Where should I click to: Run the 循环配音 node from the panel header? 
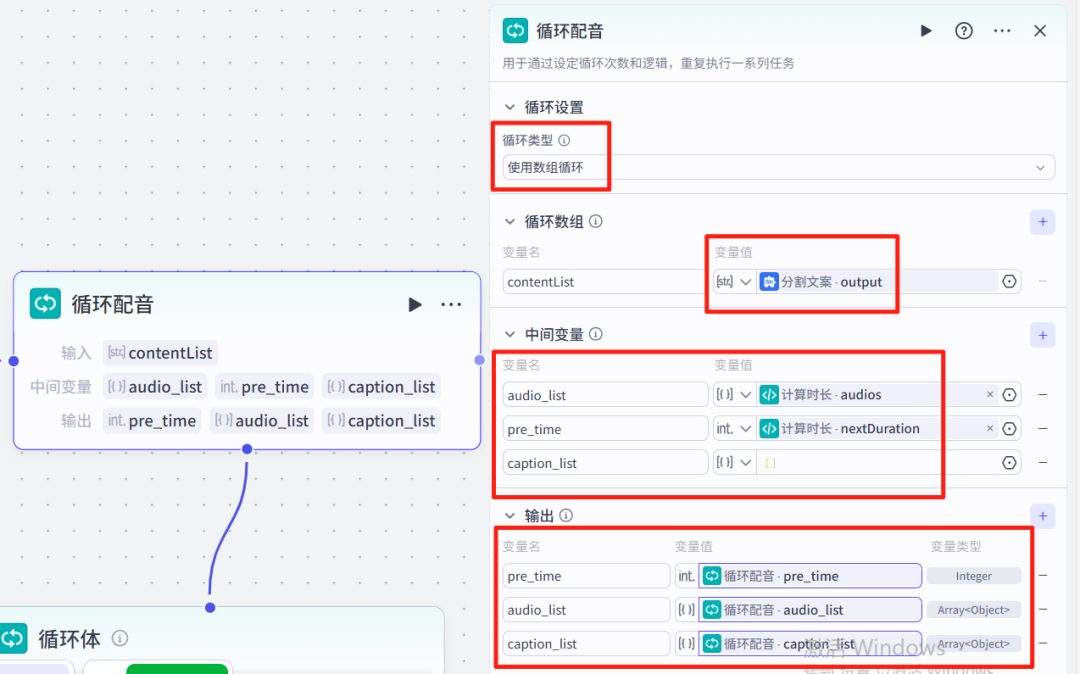click(926, 31)
